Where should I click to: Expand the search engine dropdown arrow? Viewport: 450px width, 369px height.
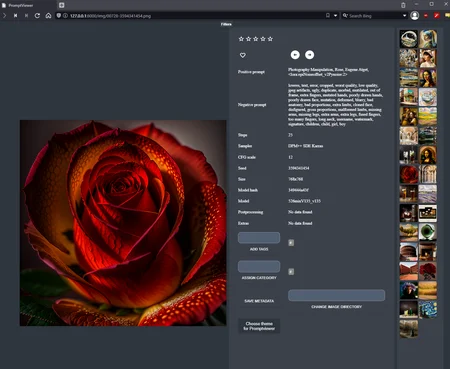click(x=404, y=16)
